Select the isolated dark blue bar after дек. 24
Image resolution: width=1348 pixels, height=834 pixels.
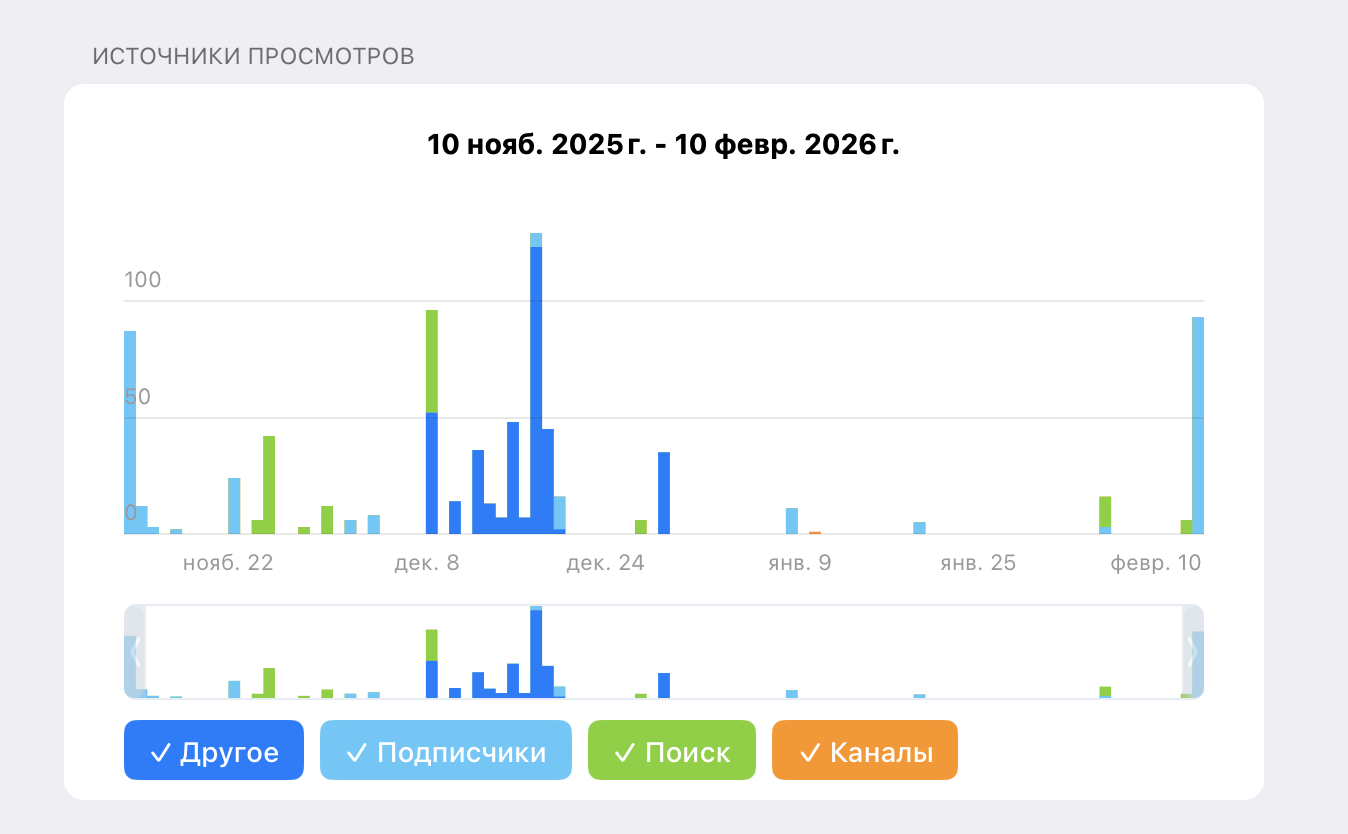click(664, 493)
